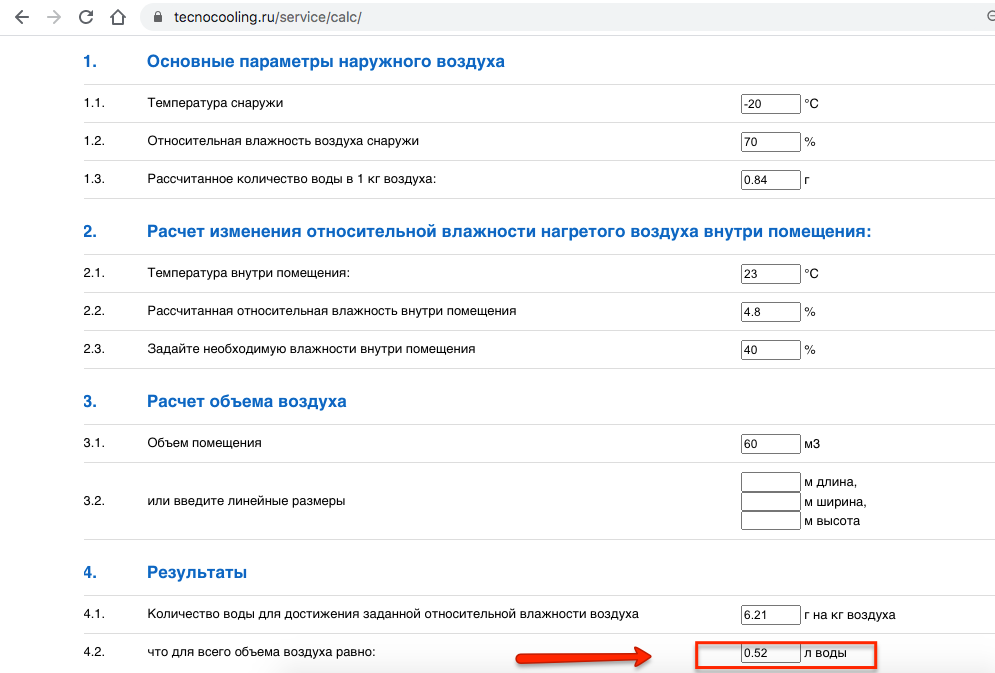
Task: Edit the outside temperature field (-20)
Action: tap(770, 104)
